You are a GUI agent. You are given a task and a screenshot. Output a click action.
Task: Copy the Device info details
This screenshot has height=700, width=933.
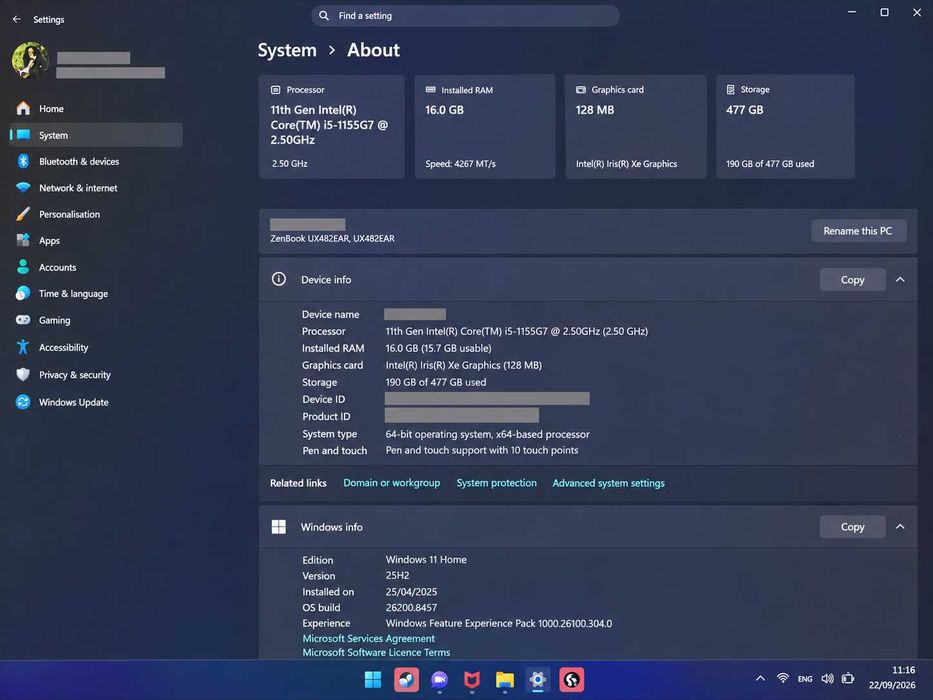(852, 280)
